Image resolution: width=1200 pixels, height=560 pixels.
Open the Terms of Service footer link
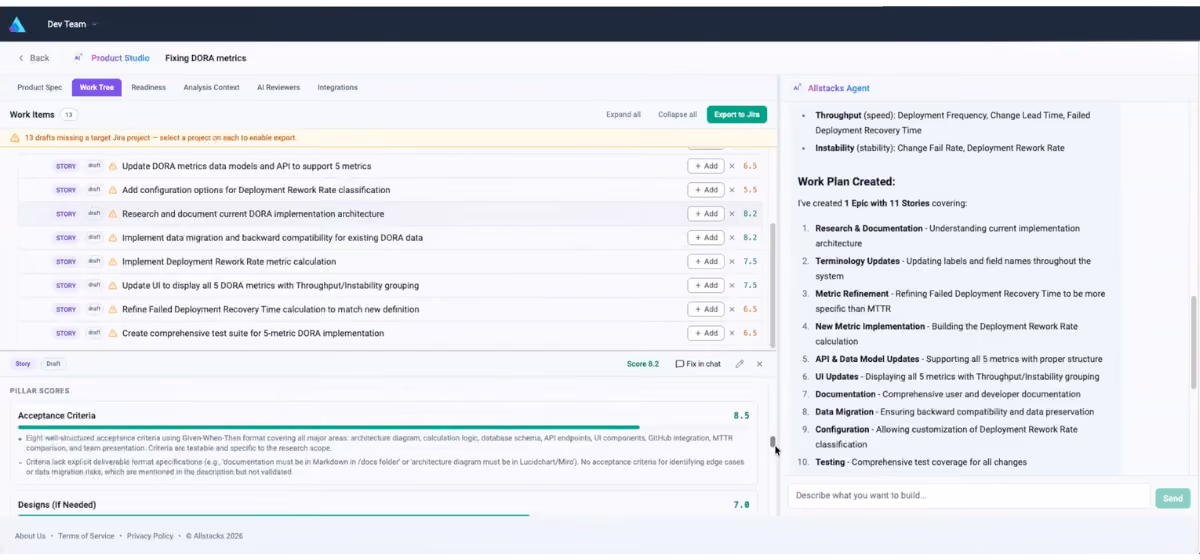click(x=86, y=536)
